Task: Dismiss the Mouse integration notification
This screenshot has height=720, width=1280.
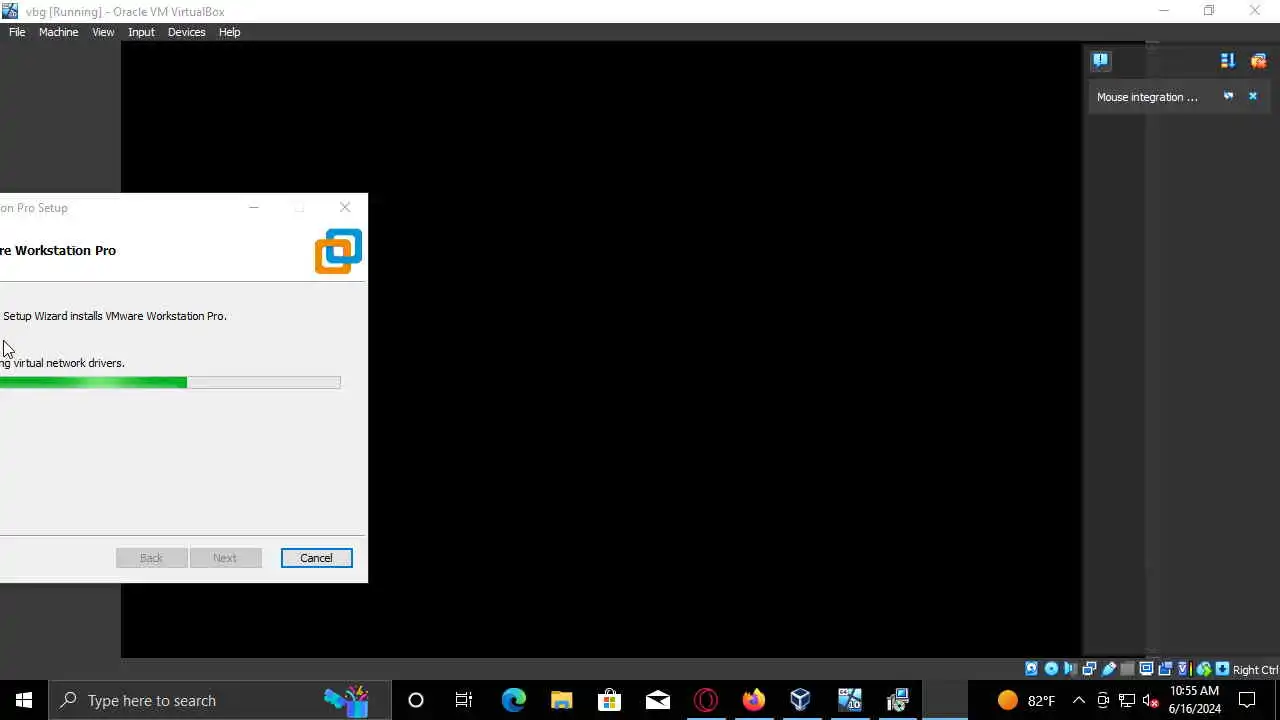Action: [x=1253, y=96]
